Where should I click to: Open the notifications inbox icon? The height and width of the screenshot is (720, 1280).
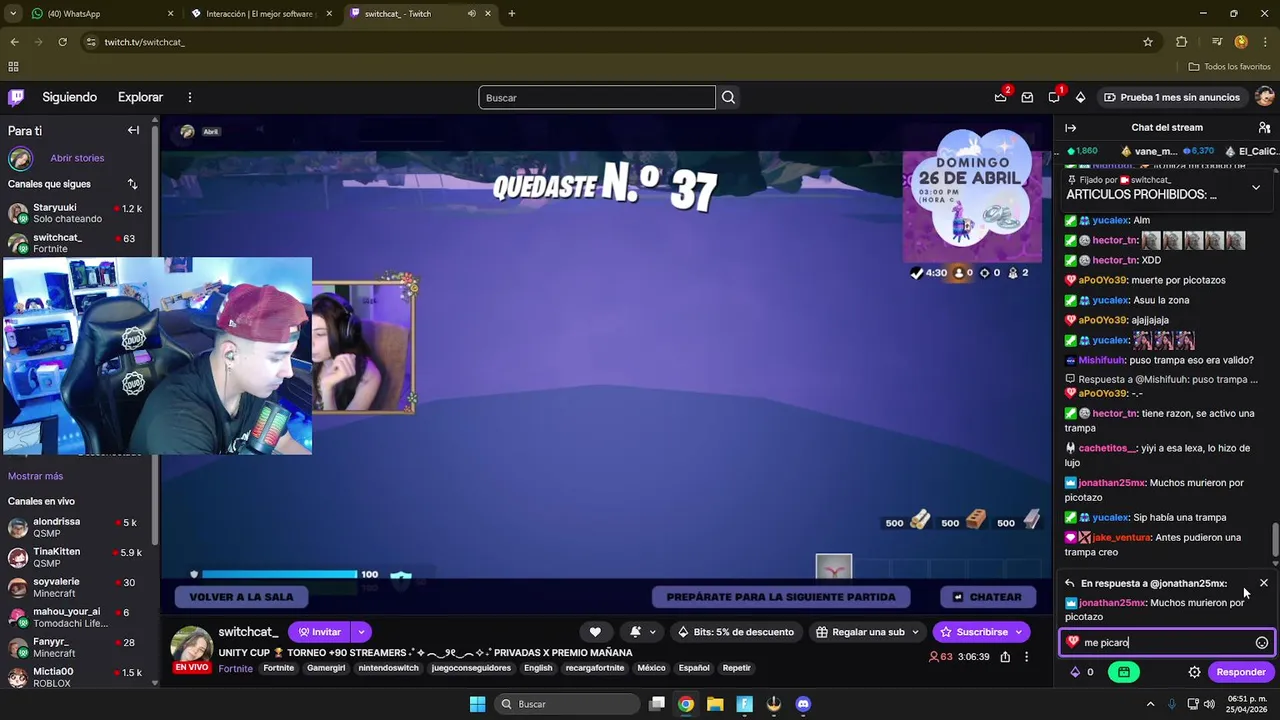(1027, 97)
